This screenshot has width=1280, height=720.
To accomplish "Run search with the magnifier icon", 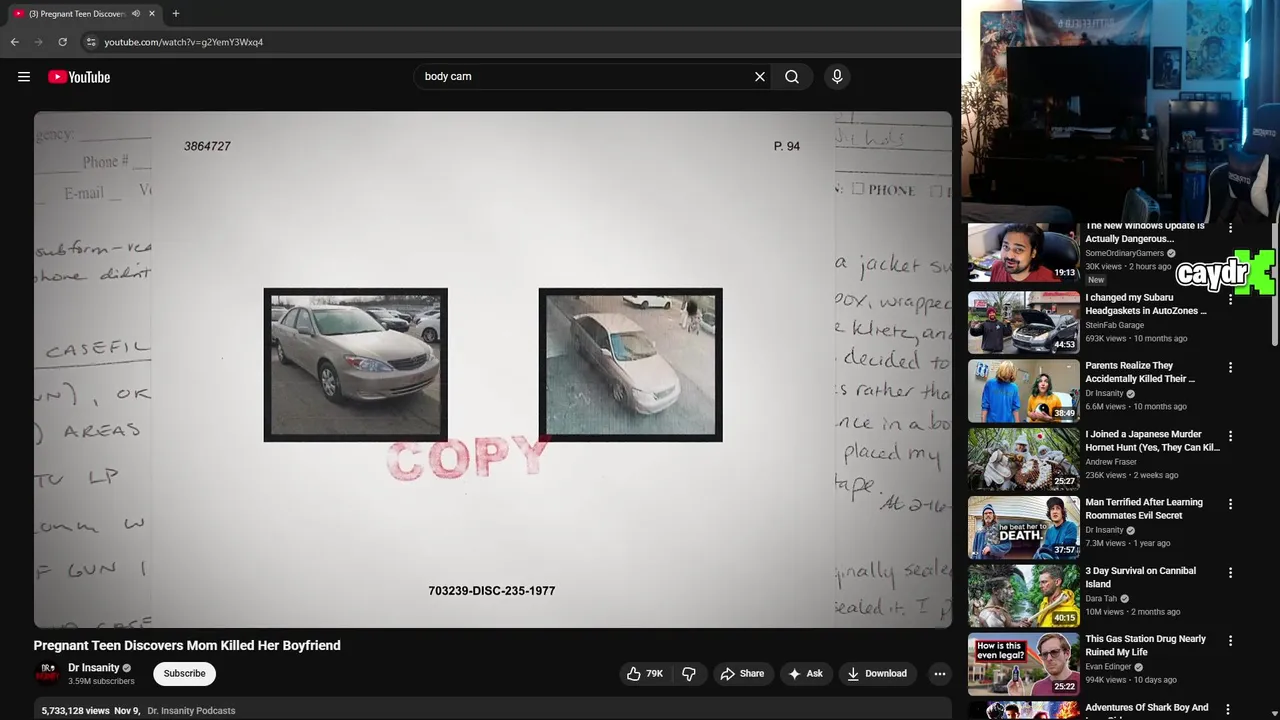I will [792, 76].
